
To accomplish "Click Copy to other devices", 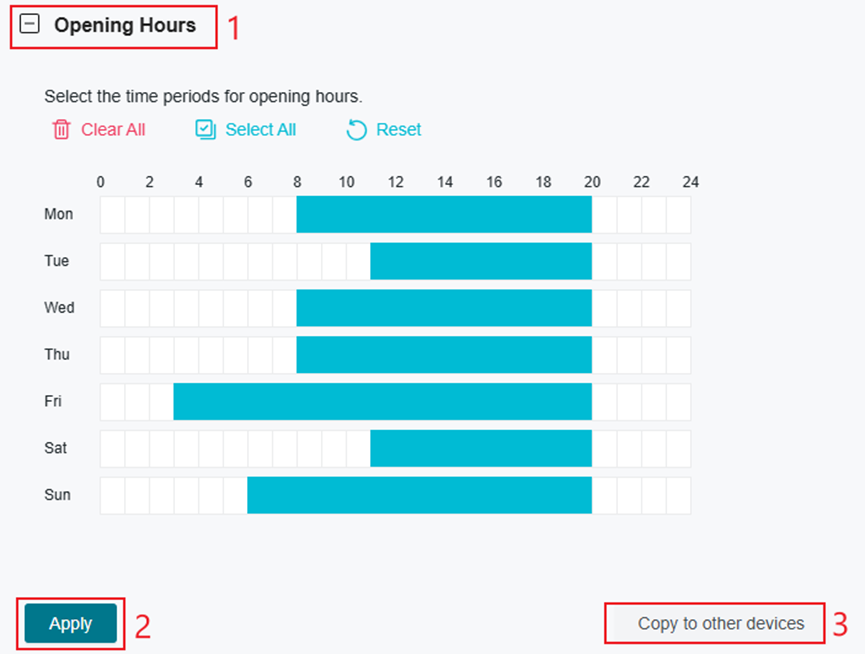I will click(x=714, y=623).
